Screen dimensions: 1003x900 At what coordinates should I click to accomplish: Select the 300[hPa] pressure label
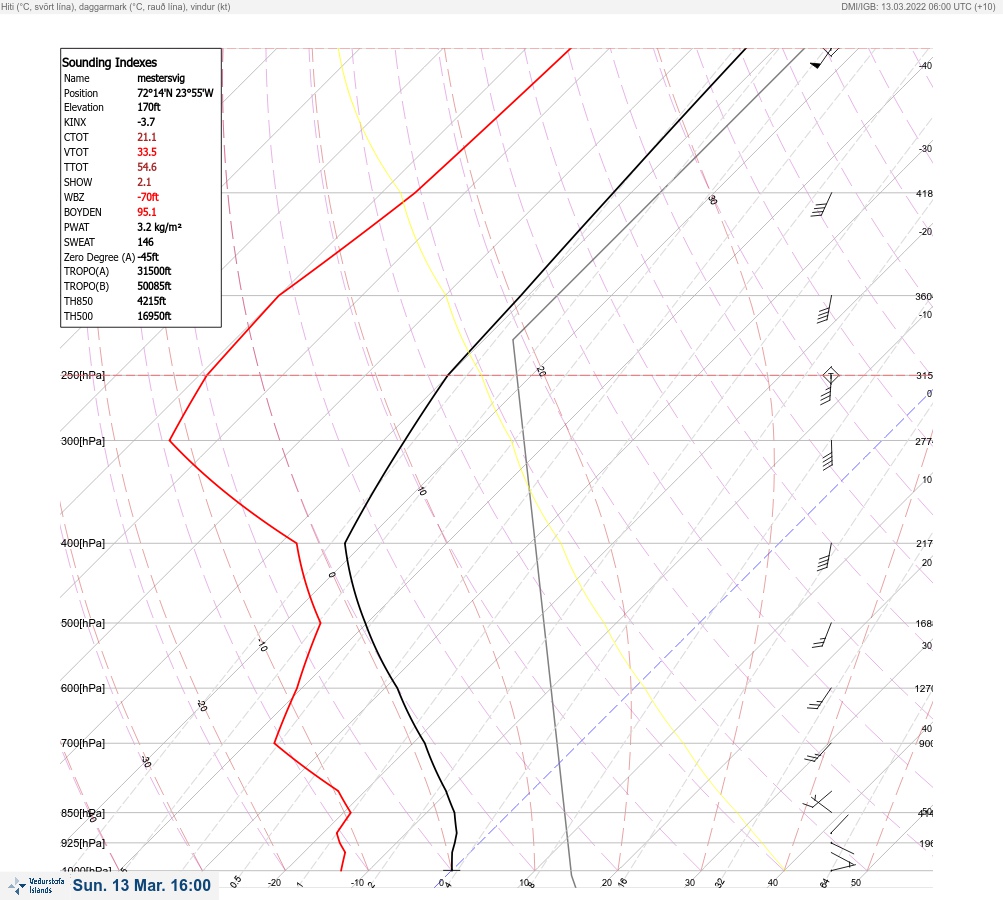[83, 441]
